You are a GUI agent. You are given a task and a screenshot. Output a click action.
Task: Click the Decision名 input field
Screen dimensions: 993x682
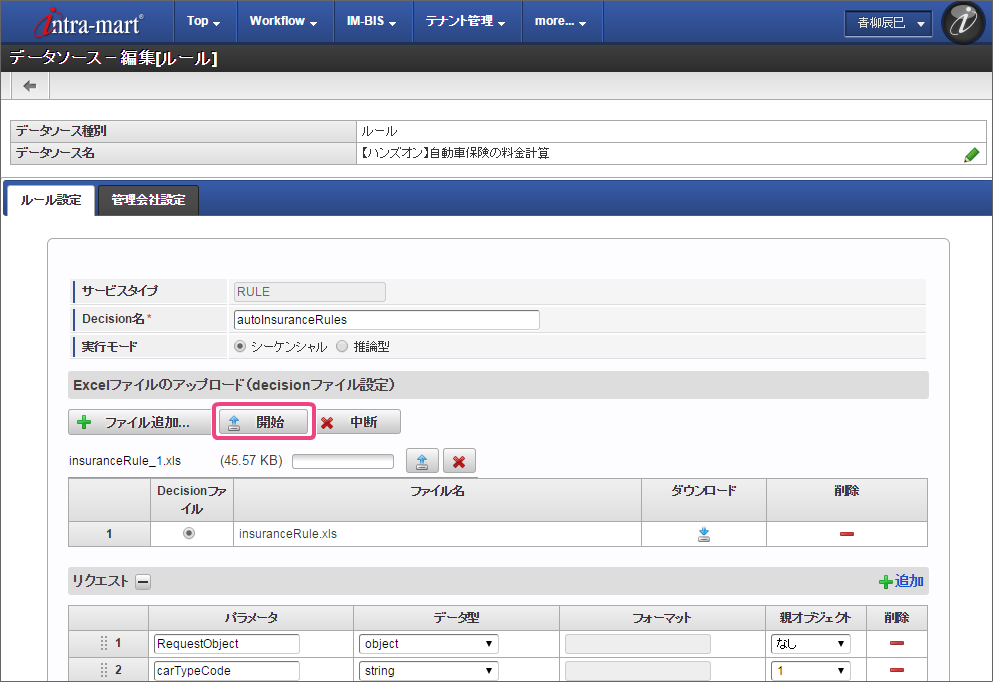(386, 320)
